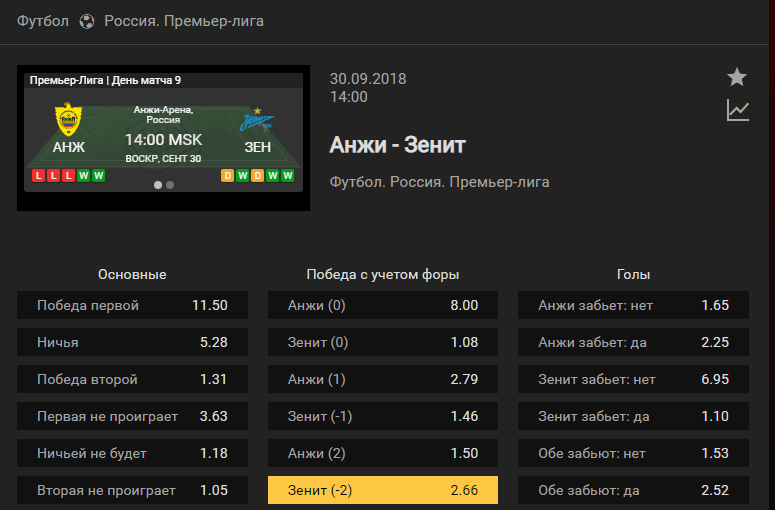
Task: Choose Обе забьют: нет 1.53
Action: [x=634, y=453]
